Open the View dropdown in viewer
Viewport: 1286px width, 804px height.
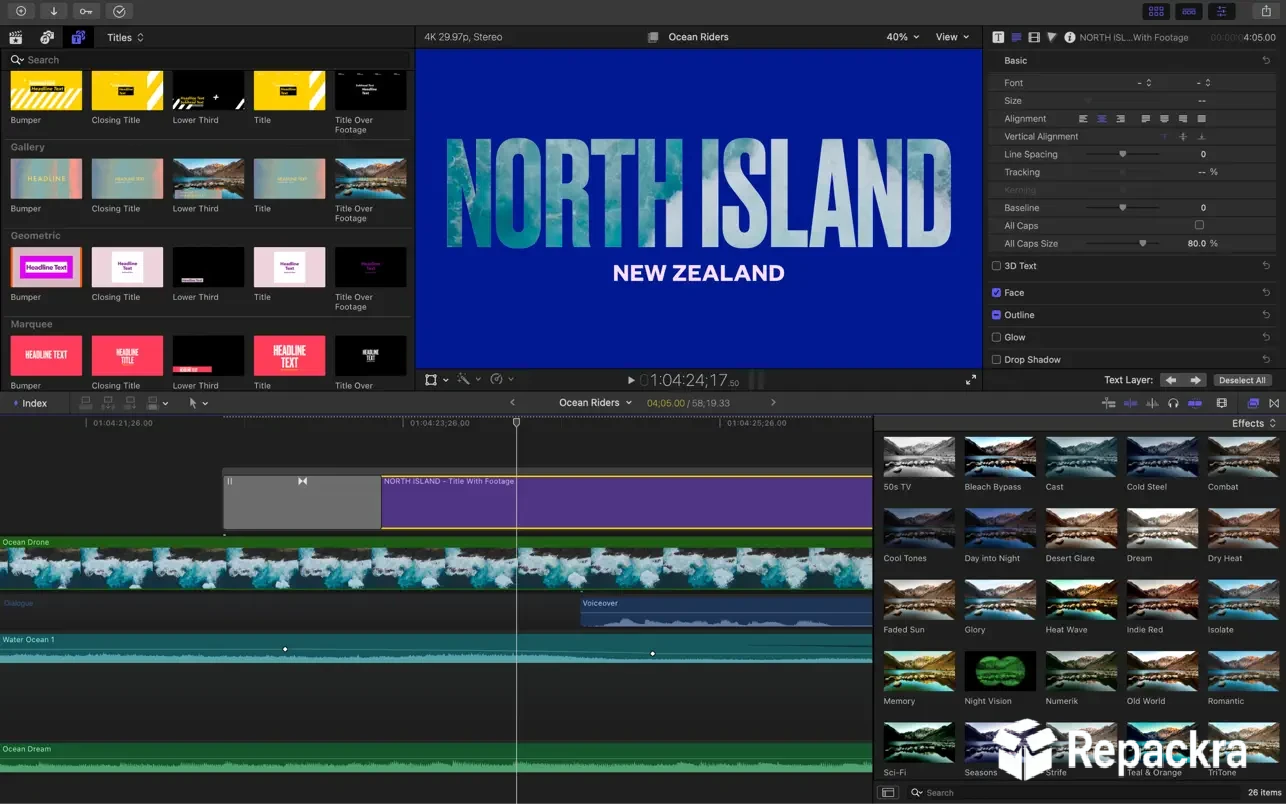tap(952, 37)
